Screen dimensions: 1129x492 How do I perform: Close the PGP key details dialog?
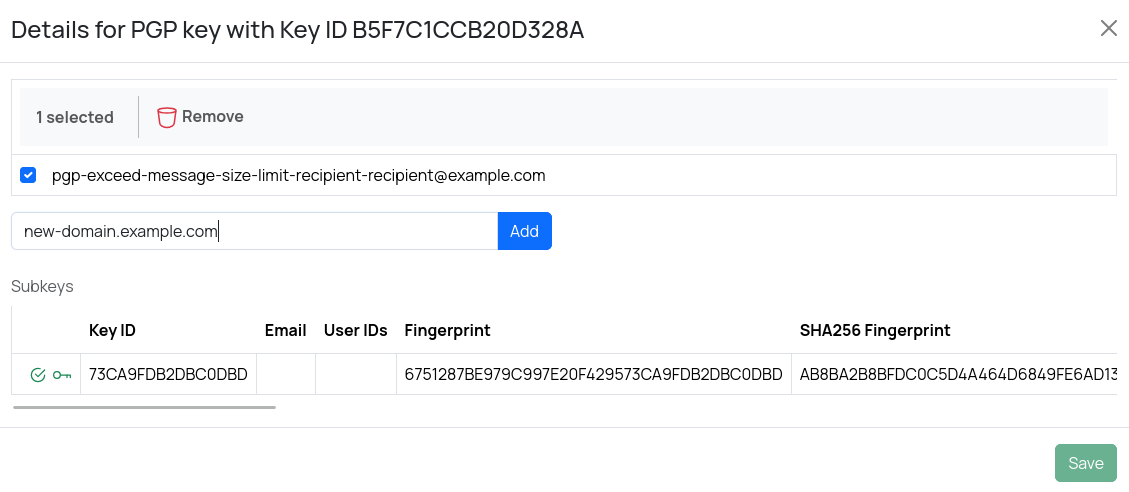pyautogui.click(x=1108, y=28)
